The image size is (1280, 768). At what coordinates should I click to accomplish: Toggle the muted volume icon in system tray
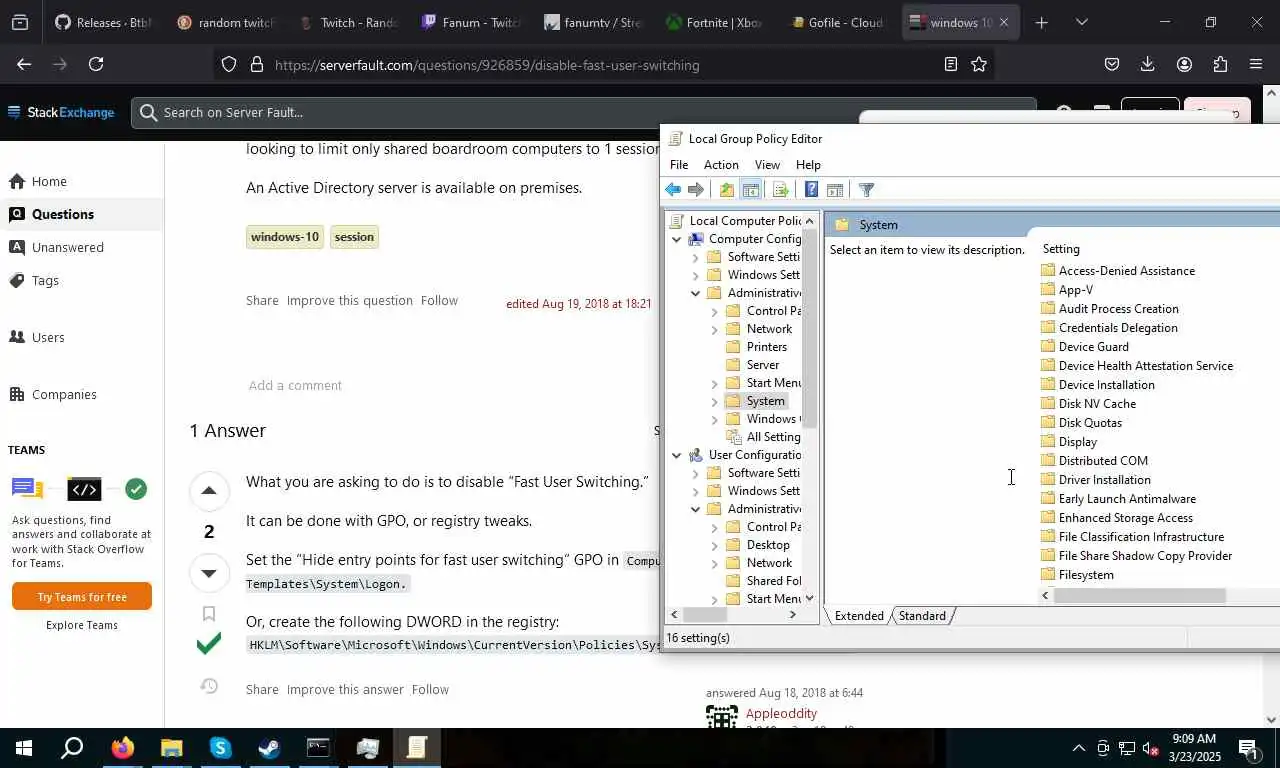point(1151,748)
